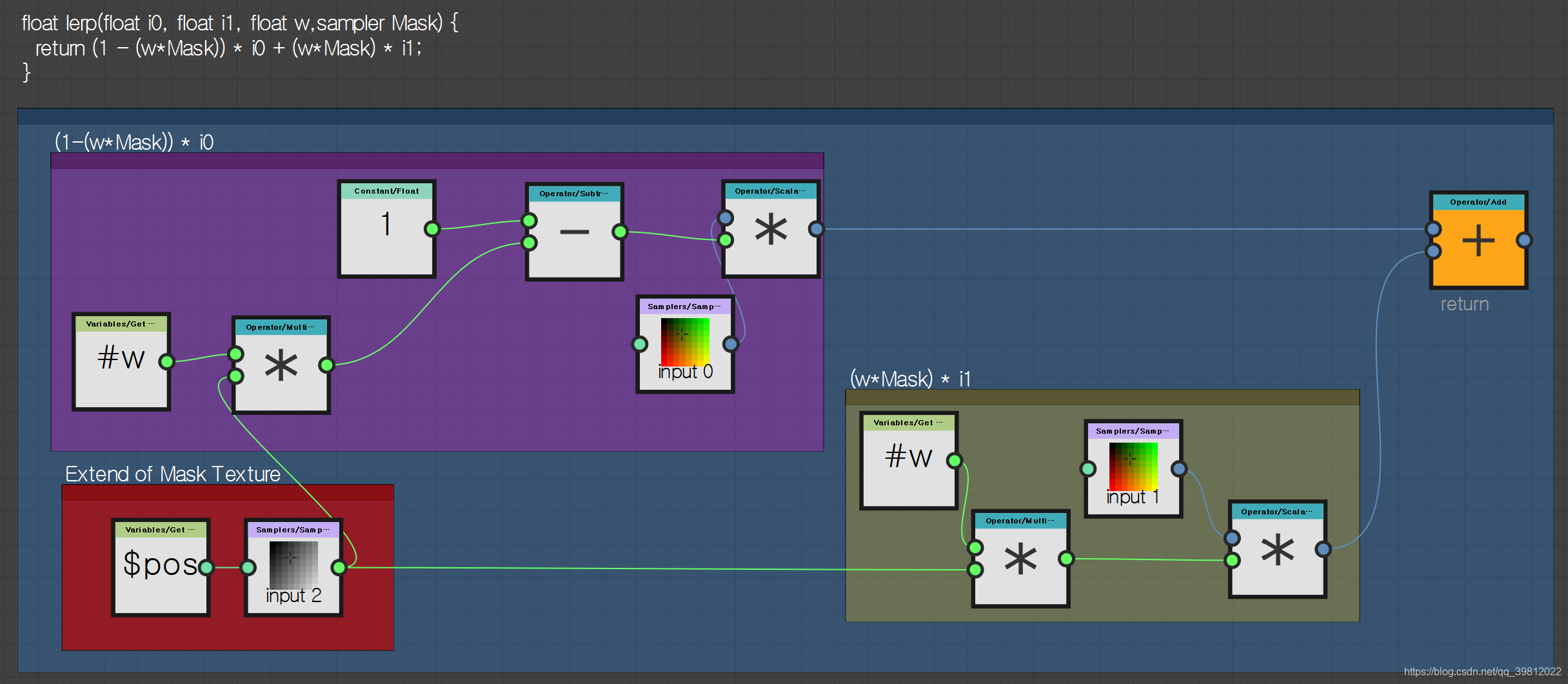The image size is (1568, 684).
Task: Select the input 2 mask sampler node
Action: click(x=293, y=568)
